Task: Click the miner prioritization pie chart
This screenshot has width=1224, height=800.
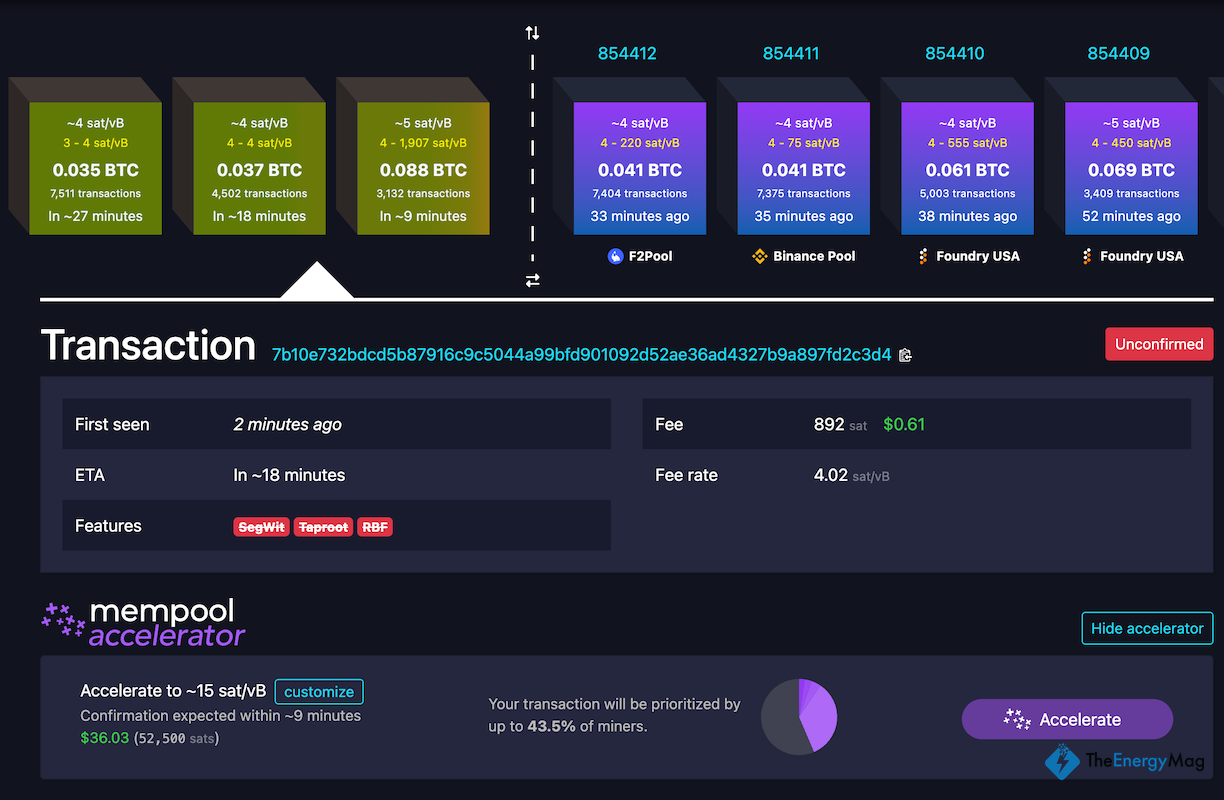Action: pos(798,717)
